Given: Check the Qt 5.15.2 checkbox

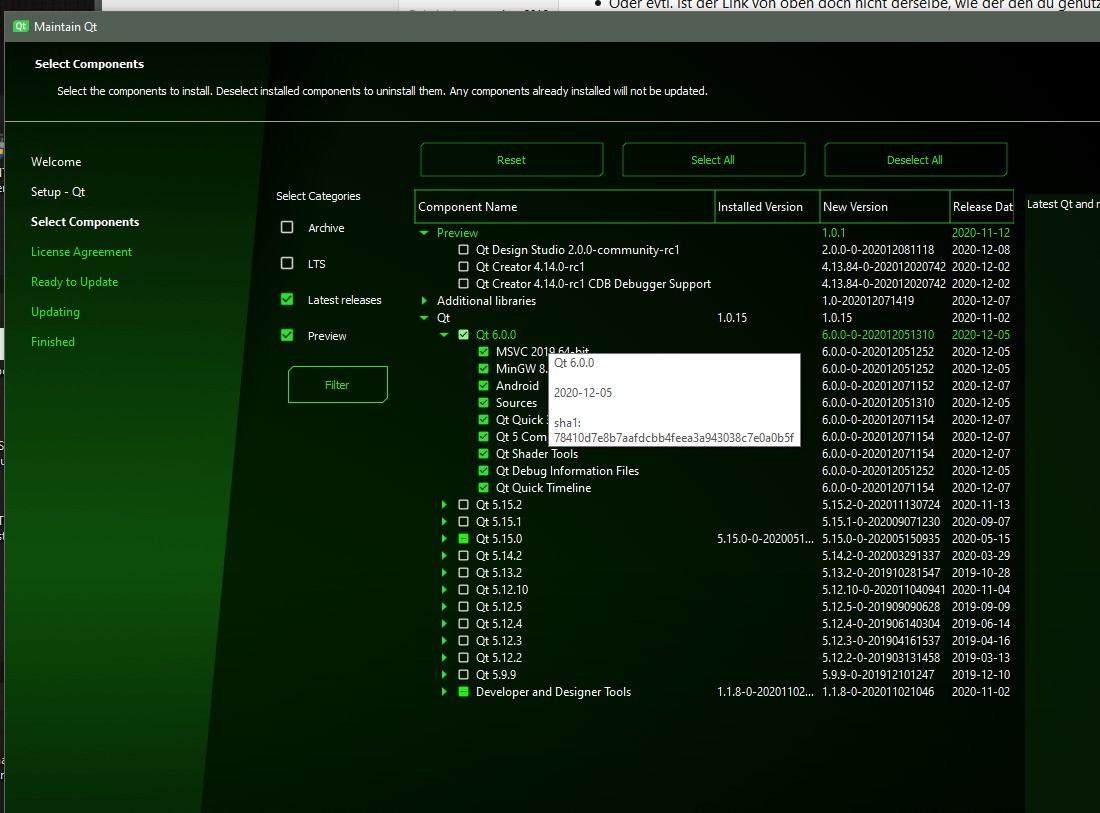Looking at the screenshot, I should [x=463, y=504].
